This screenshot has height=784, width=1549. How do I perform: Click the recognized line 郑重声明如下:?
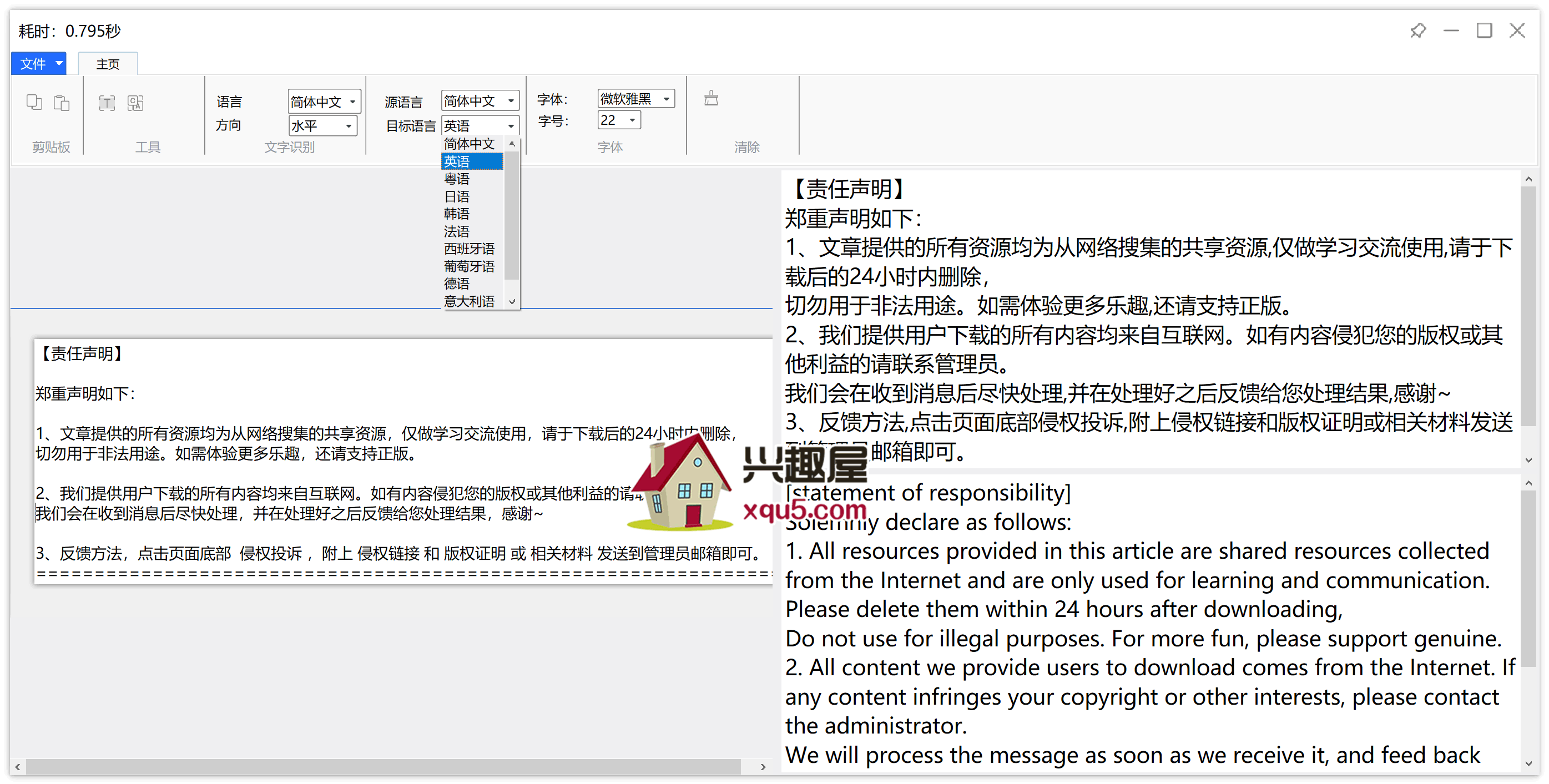(853, 218)
